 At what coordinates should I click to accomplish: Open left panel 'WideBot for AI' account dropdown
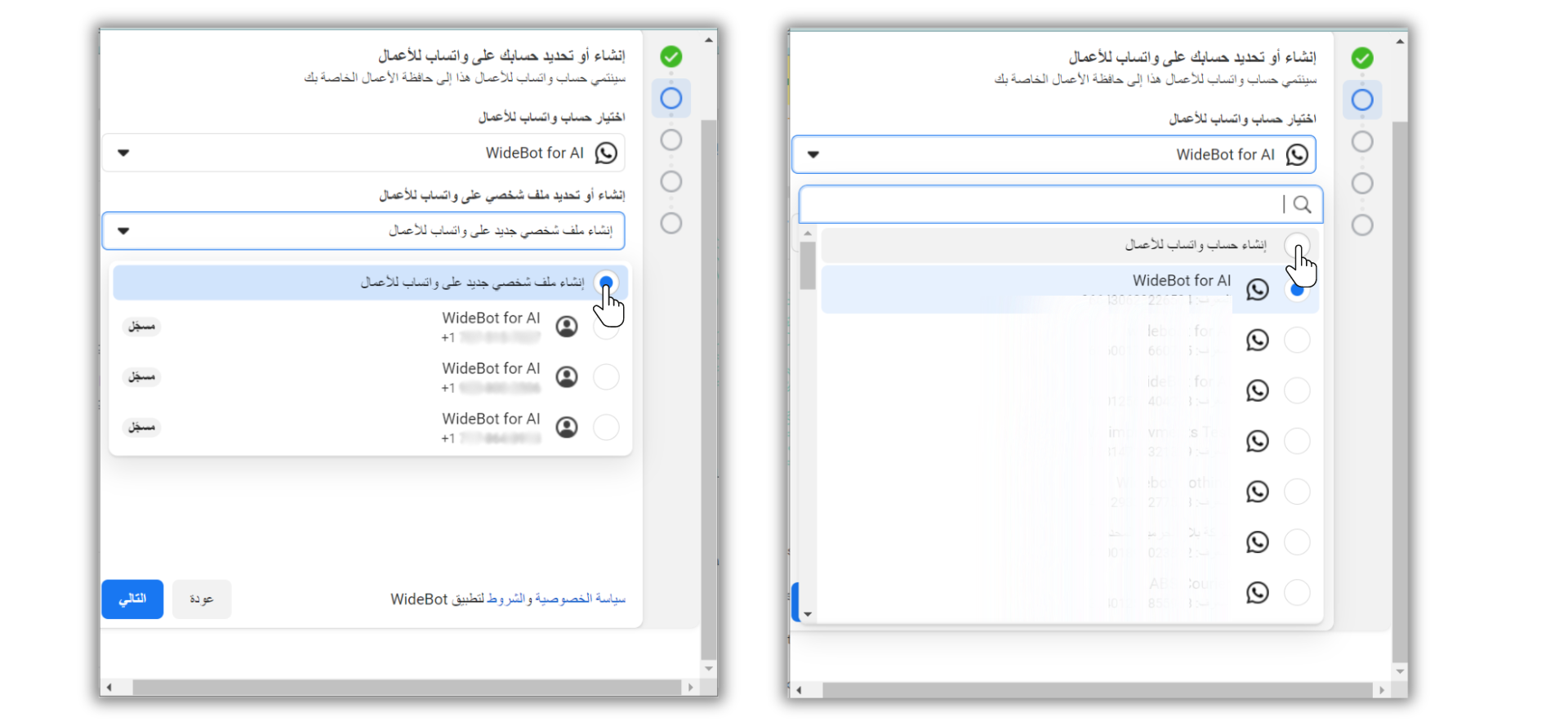tap(363, 153)
